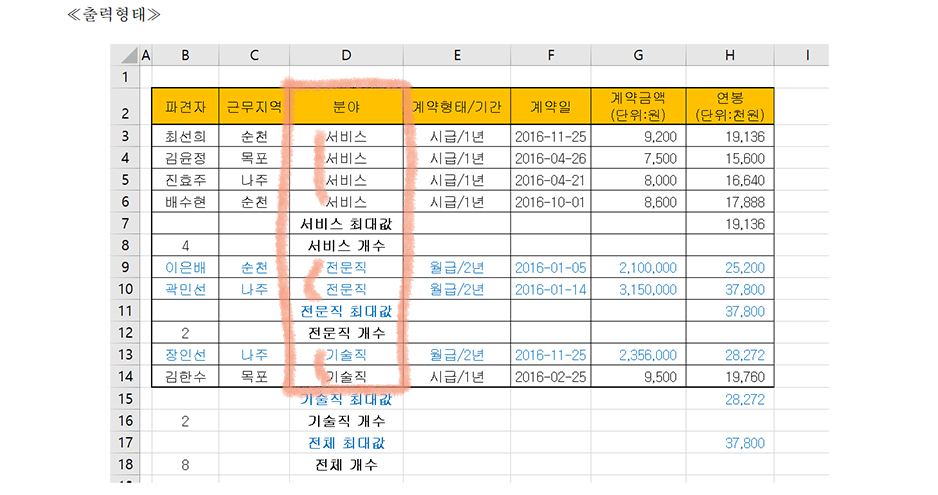Click the 파견자 header cell
The height and width of the screenshot is (495, 938).
pyautogui.click(x=185, y=107)
